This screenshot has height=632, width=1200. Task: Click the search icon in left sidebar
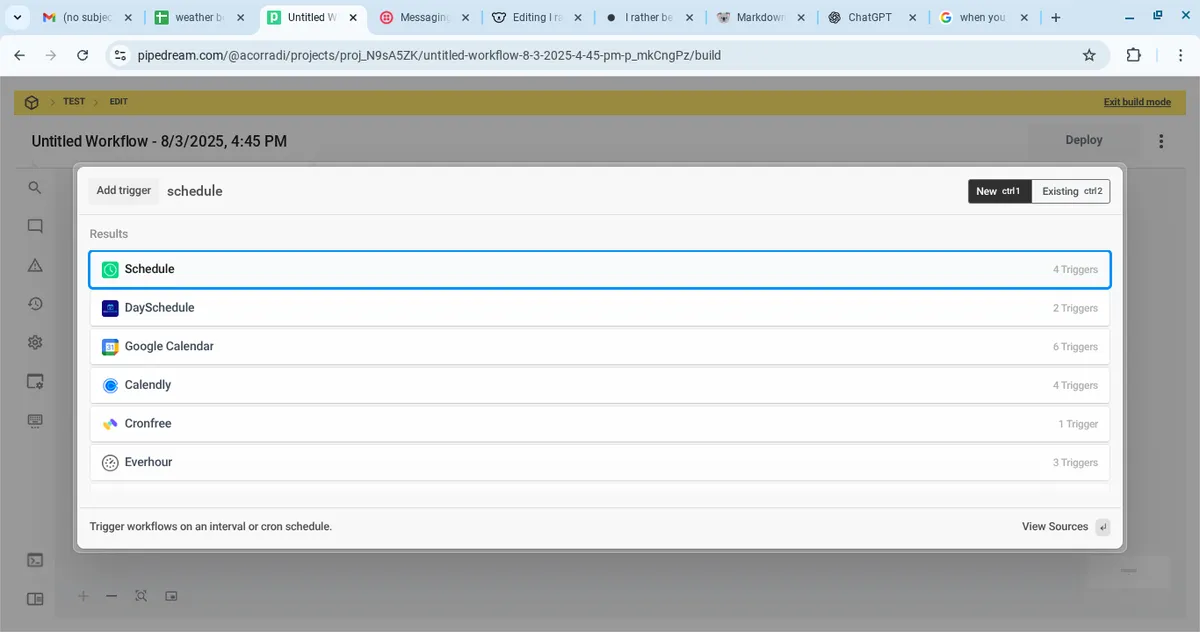coord(35,188)
